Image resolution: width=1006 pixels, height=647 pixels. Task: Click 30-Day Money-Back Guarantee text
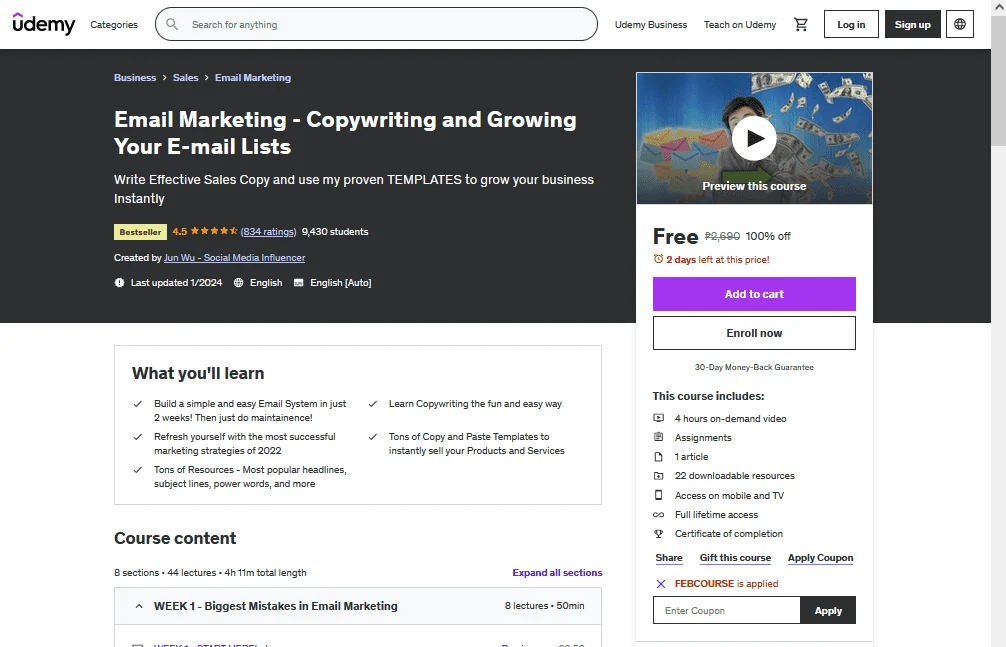coord(754,367)
